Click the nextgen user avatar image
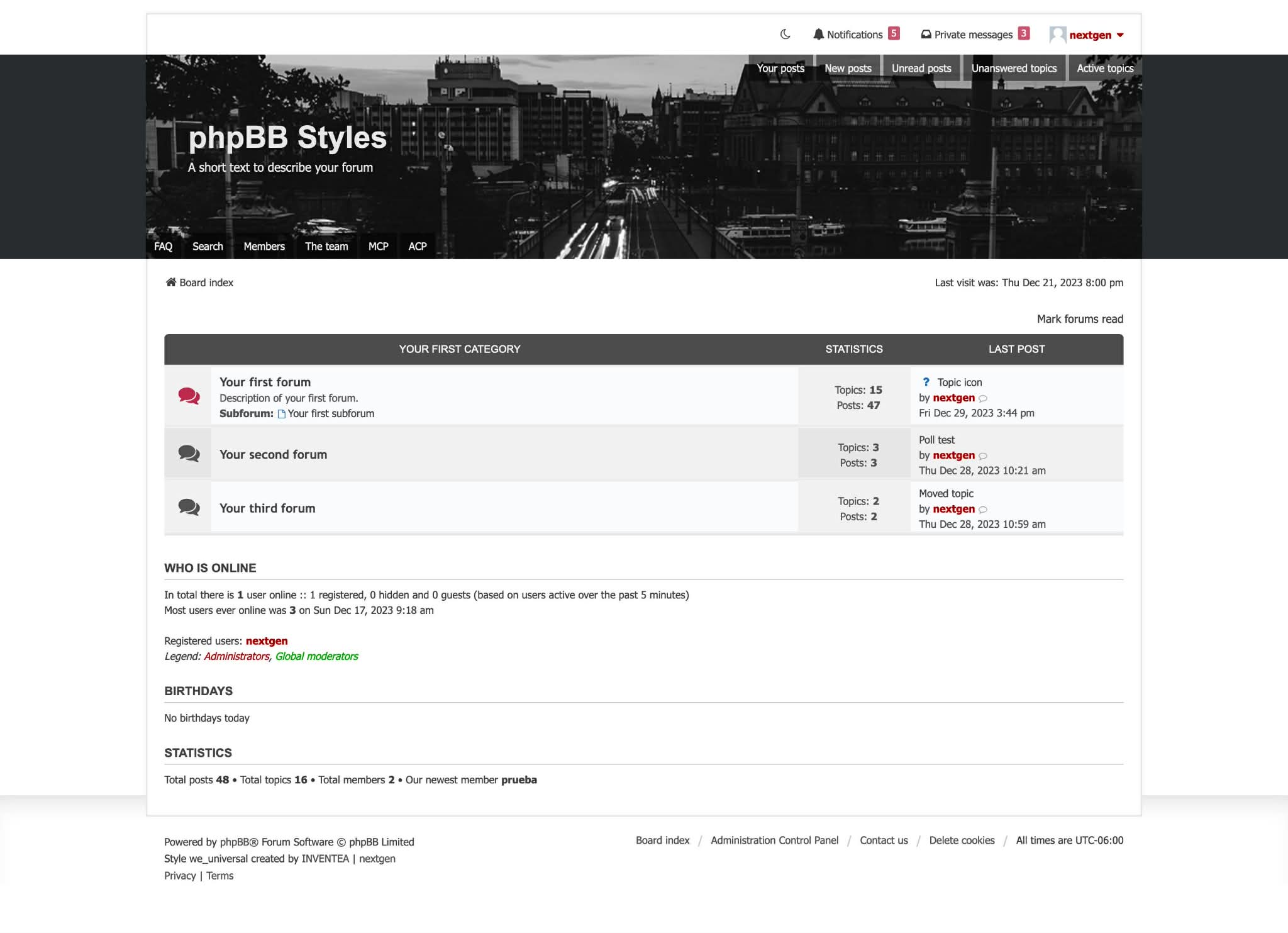The width and height of the screenshot is (1288, 933). [1057, 35]
